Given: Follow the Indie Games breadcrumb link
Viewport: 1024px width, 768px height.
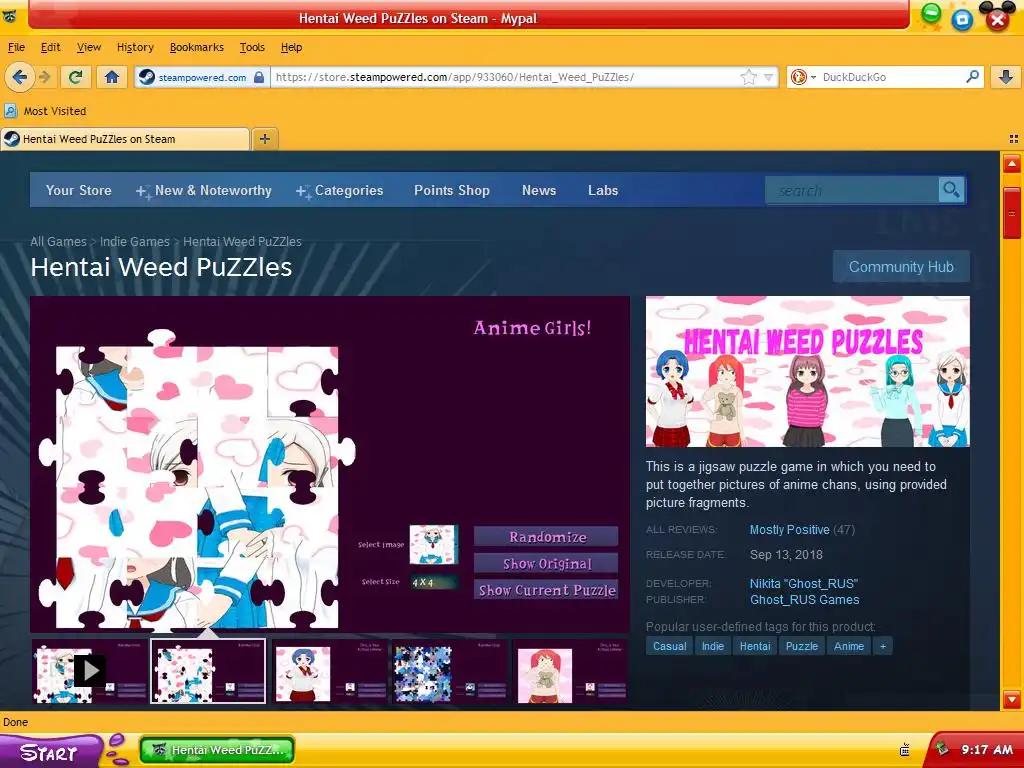Looking at the screenshot, I should 135,242.
